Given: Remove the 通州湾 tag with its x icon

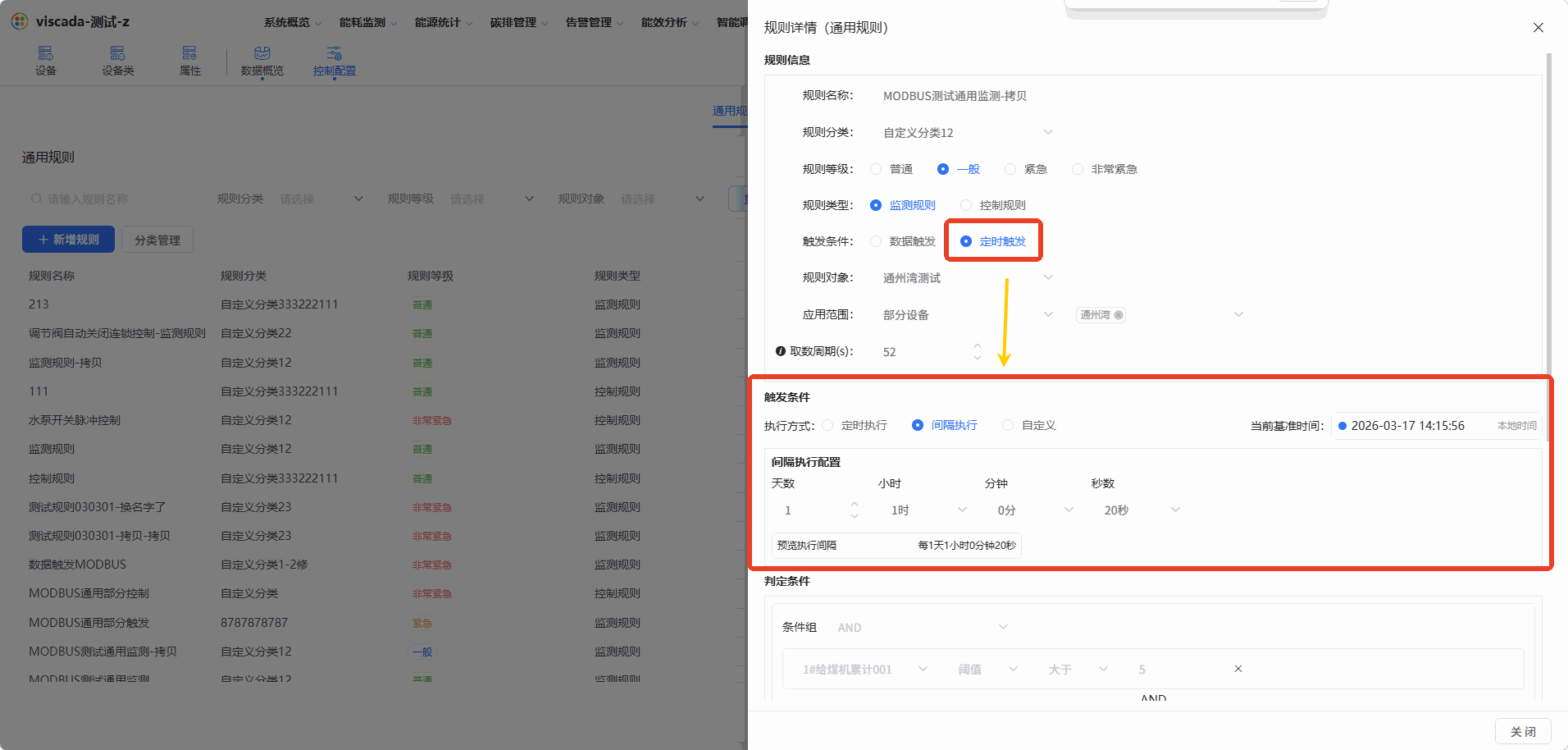Looking at the screenshot, I should pos(1119,315).
